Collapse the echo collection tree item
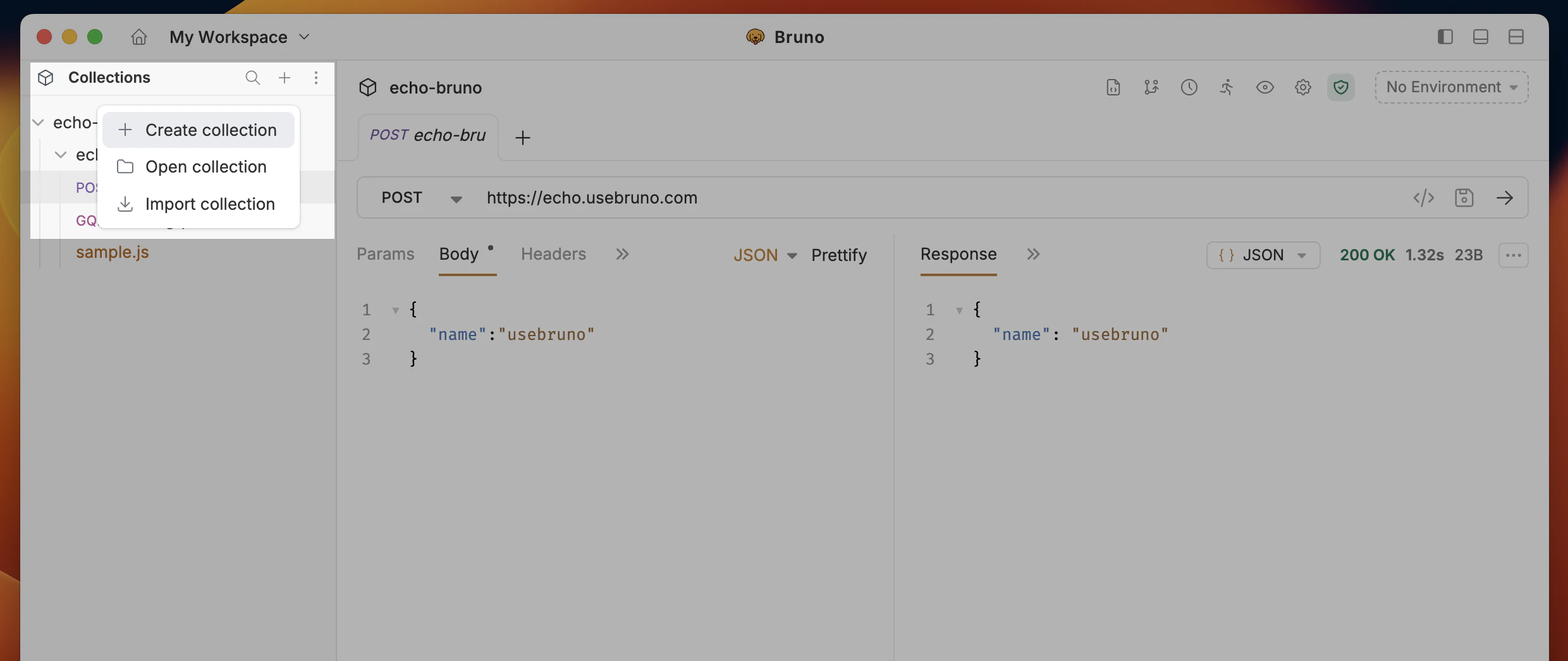Image resolution: width=1568 pixels, height=661 pixels. pyautogui.click(x=39, y=122)
